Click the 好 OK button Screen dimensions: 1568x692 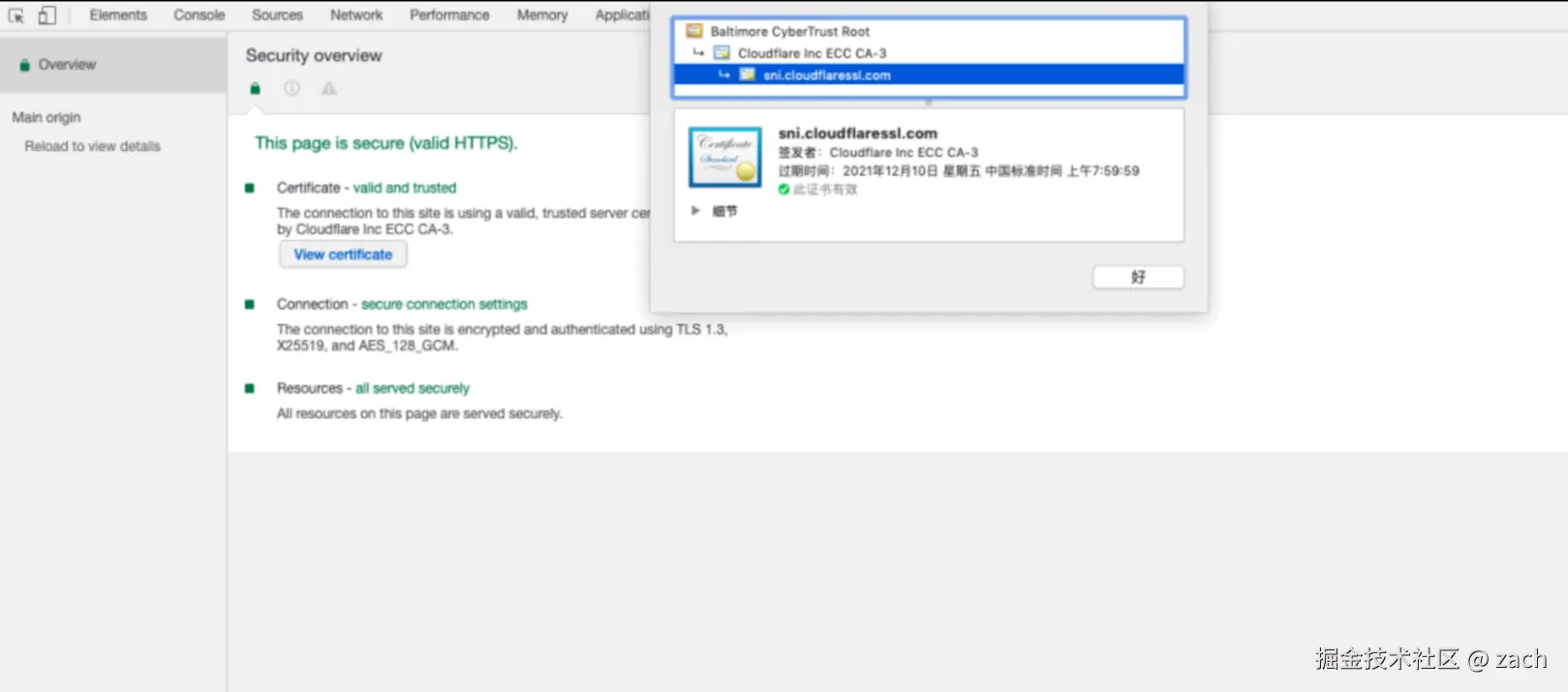click(1138, 277)
